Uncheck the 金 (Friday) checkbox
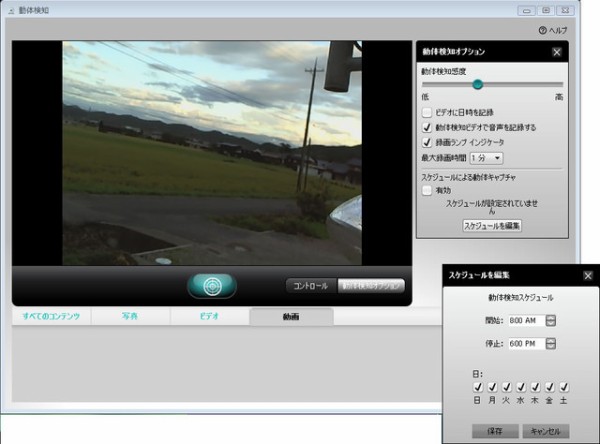The image size is (600, 444). tap(549, 387)
